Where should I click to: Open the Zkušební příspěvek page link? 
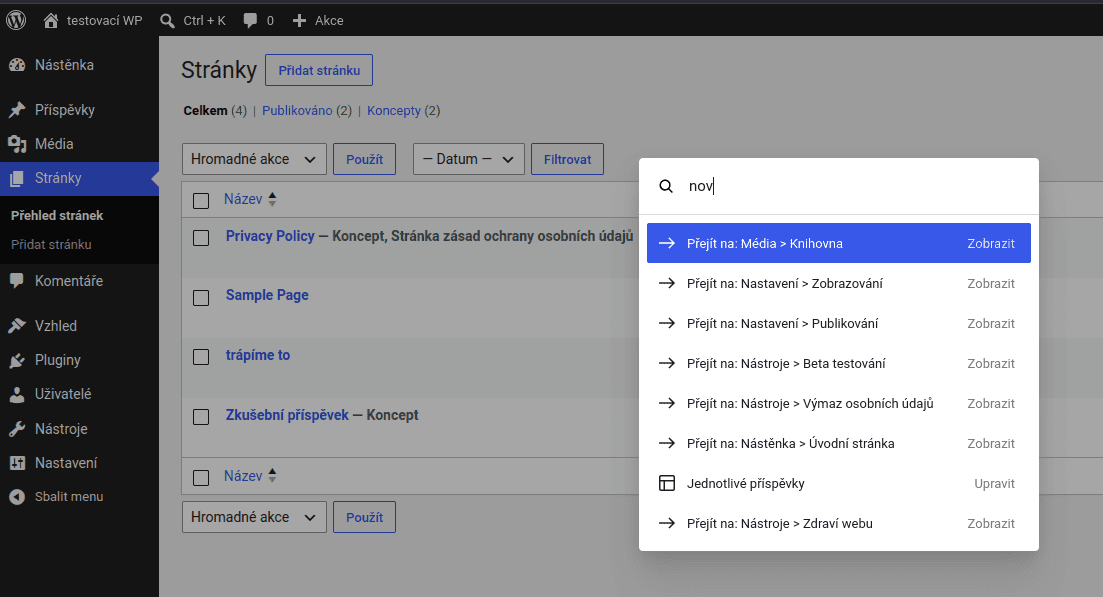coord(287,415)
